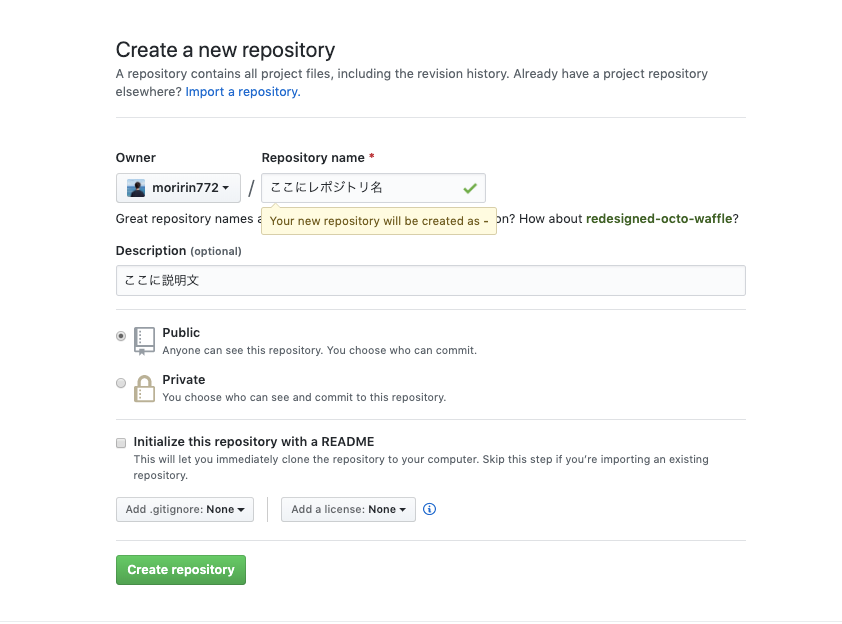The width and height of the screenshot is (842, 624).
Task: Select the Private radio button
Action: point(121,383)
